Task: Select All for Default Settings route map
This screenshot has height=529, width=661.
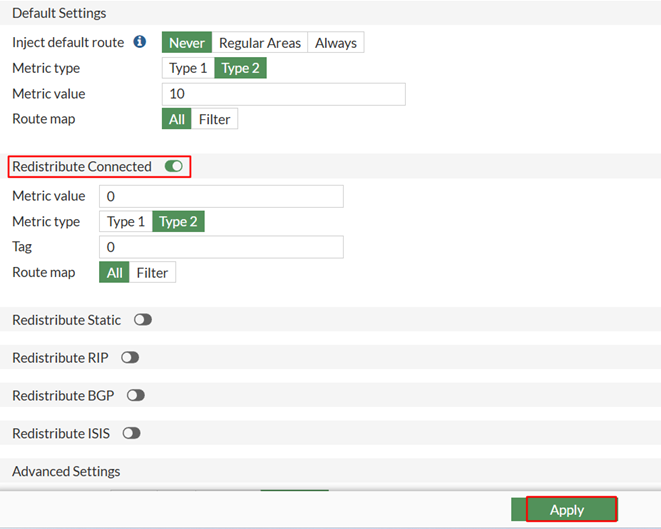Action: [177, 119]
